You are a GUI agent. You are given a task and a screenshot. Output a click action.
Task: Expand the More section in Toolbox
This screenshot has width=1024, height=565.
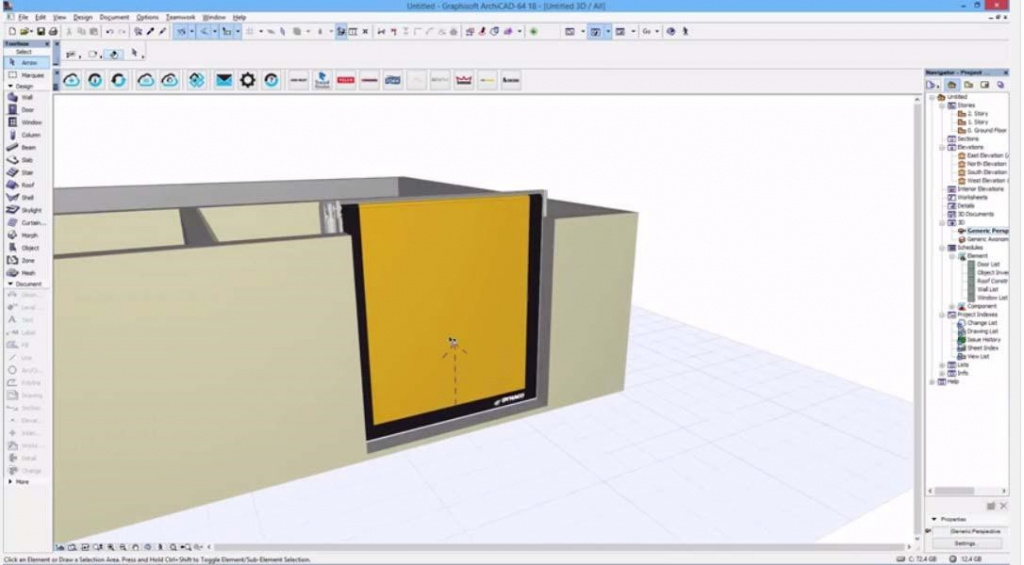[x=10, y=482]
